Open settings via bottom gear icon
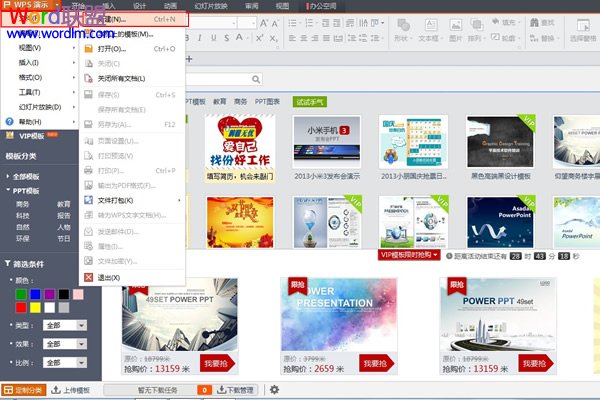 [274, 390]
